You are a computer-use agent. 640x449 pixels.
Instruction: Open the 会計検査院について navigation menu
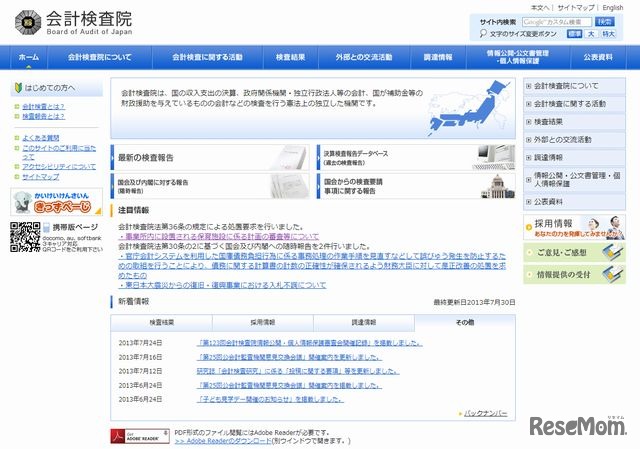[100, 57]
